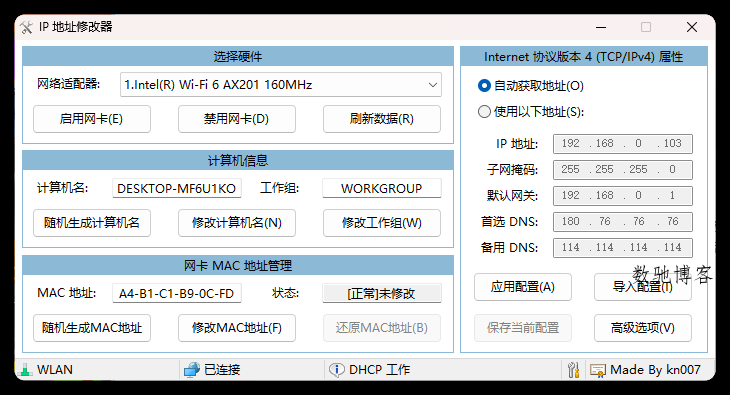Click 修改工作组(W) button
The image size is (730, 395).
[382, 223]
